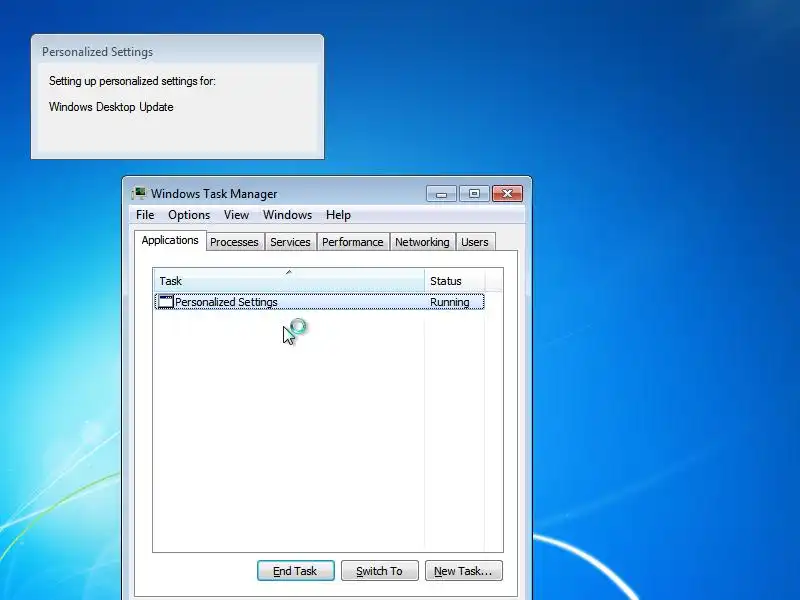
Task: Open the View menu
Action: pos(236,215)
